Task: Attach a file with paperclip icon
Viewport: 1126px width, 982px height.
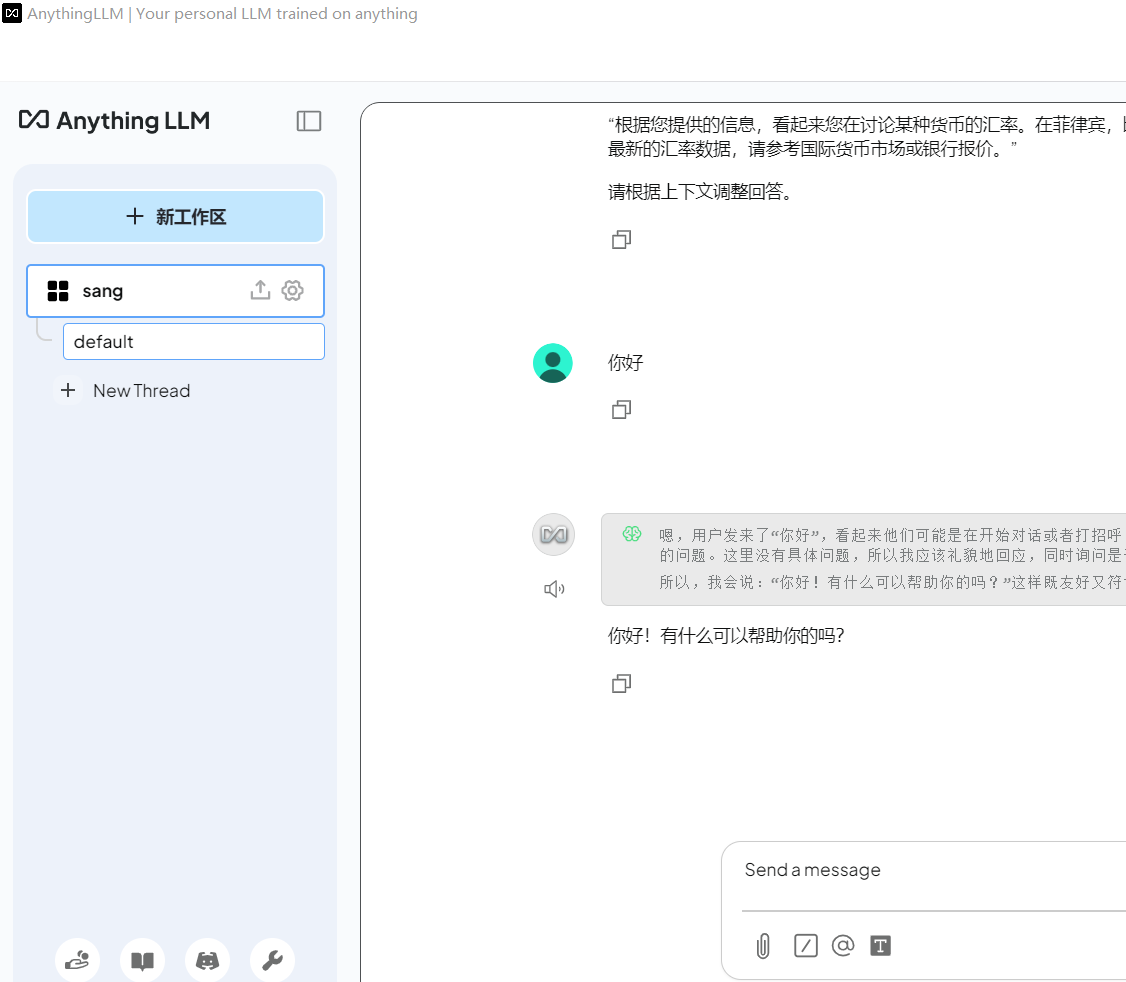Action: pos(763,945)
